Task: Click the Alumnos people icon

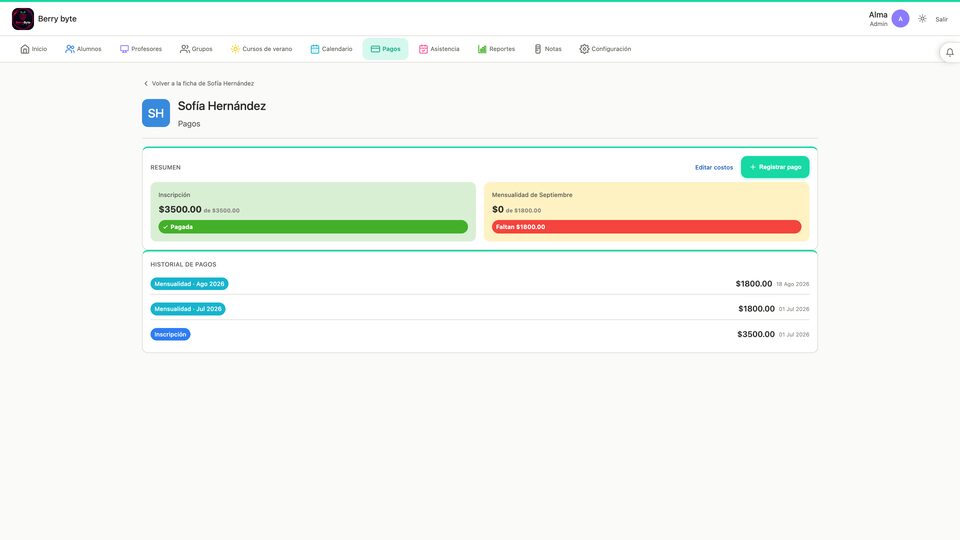Action: pos(70,49)
